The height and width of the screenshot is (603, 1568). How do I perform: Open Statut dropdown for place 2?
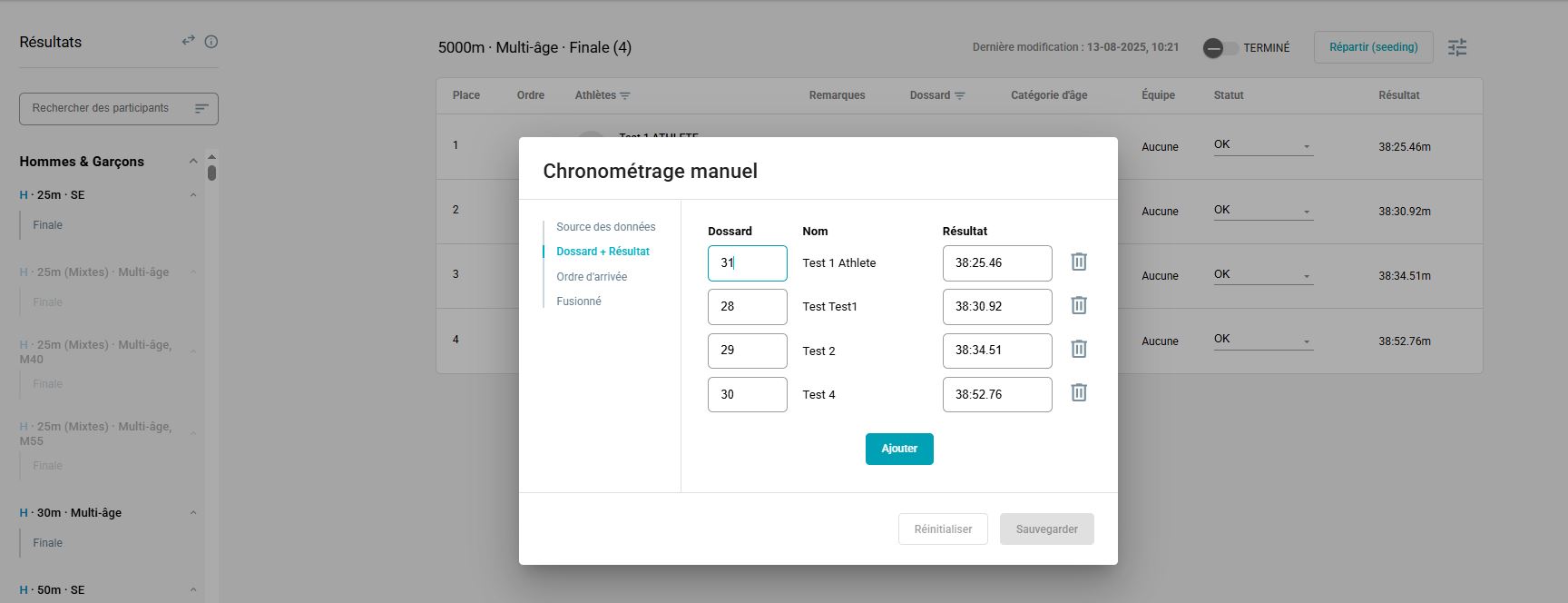(1263, 211)
